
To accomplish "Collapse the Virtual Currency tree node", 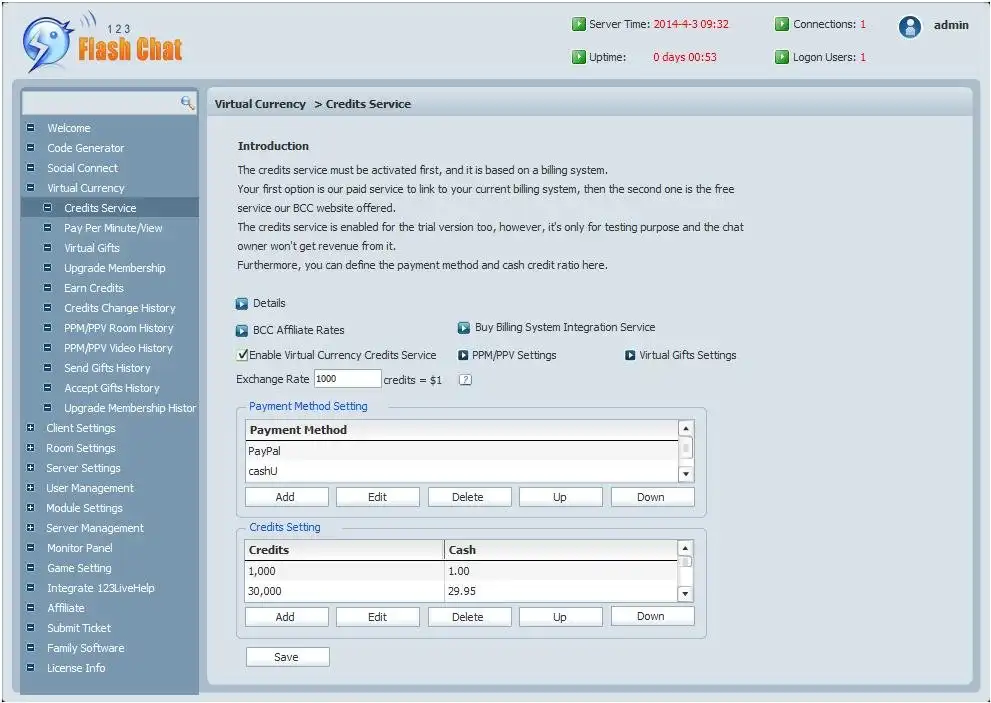I will click(x=30, y=188).
